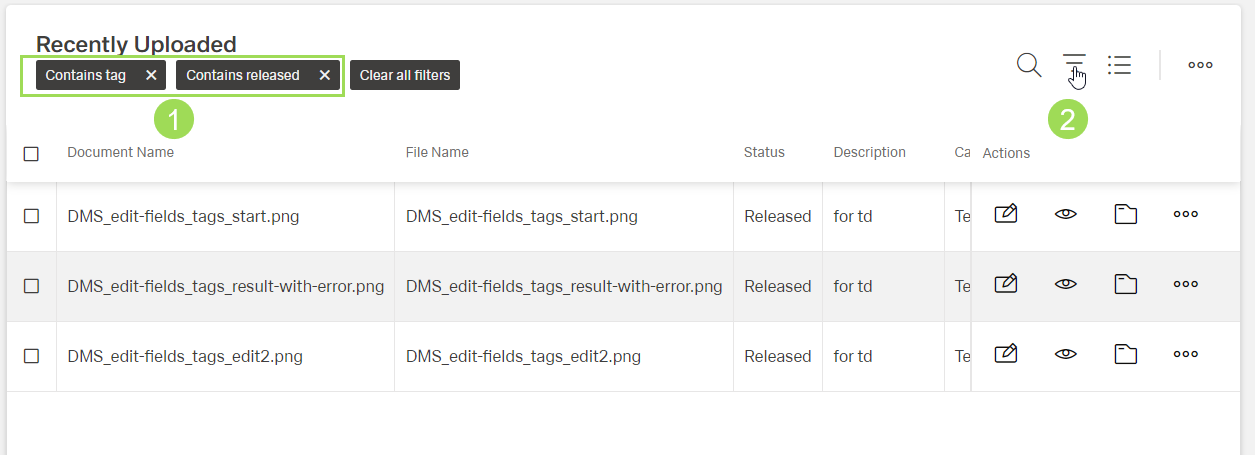The image size is (1255, 455).
Task: Open folder for DMS_edit-fields_tags_result-with-error.png row
Action: tap(1126, 285)
